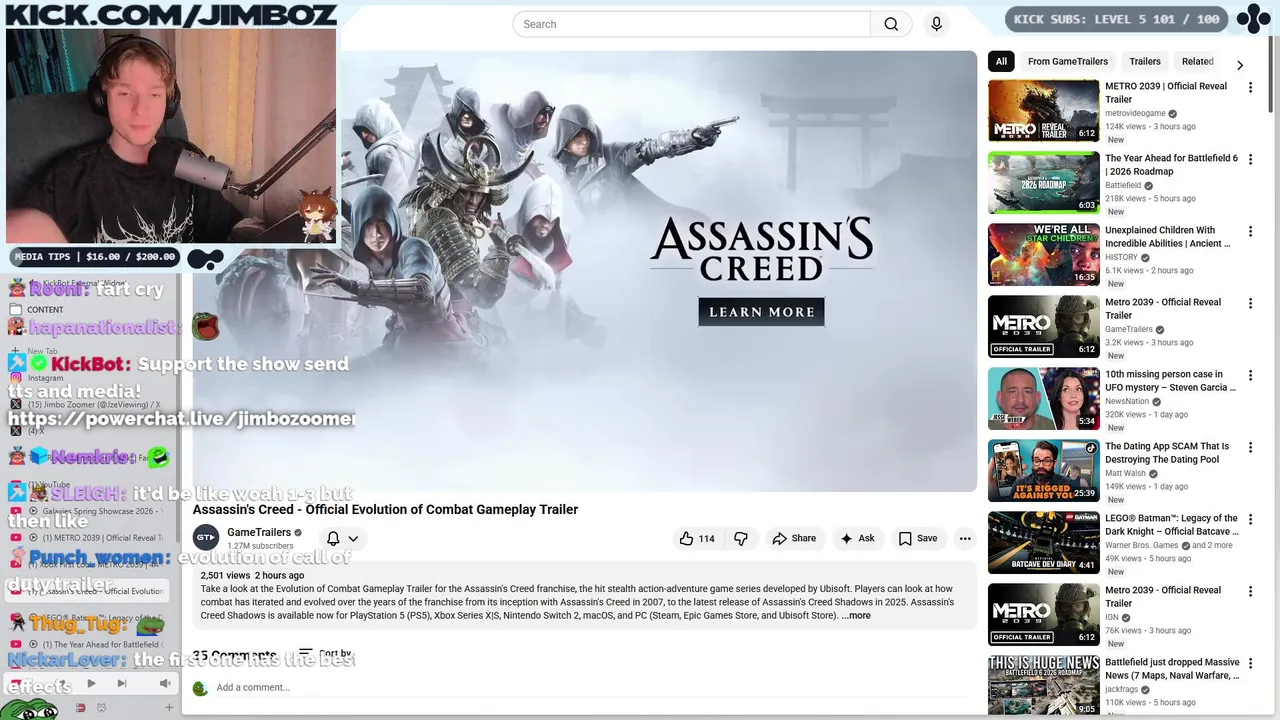Open the Warner Bros. Games channel link
The image size is (1280, 720).
point(1141,546)
